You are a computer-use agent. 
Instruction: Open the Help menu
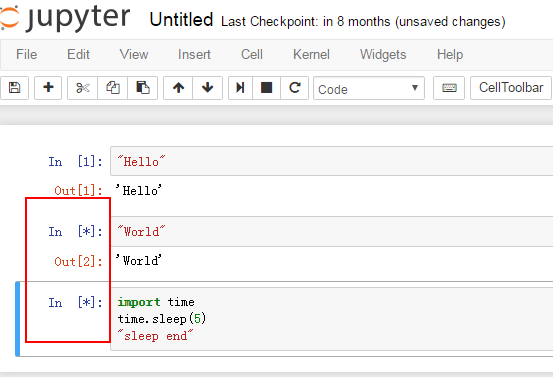(x=450, y=55)
